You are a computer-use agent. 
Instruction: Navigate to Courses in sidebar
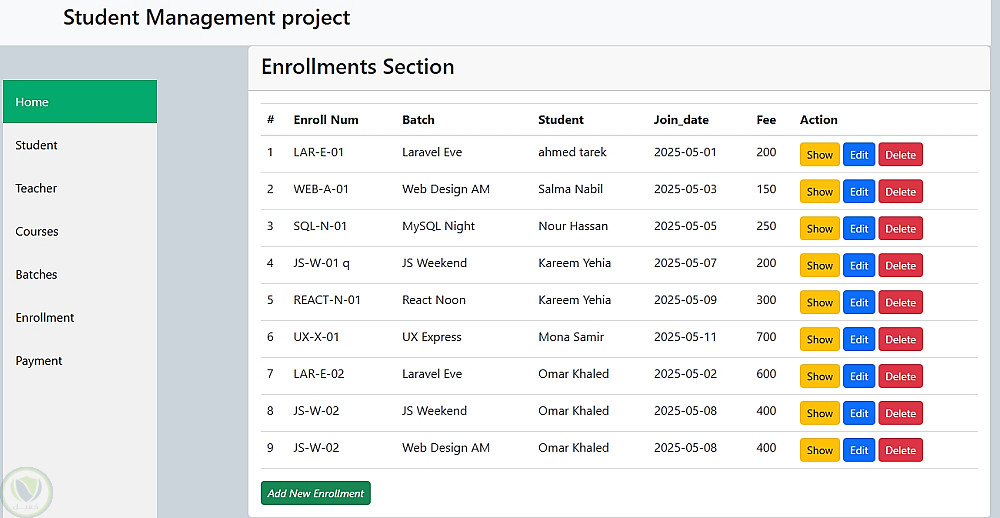[38, 231]
